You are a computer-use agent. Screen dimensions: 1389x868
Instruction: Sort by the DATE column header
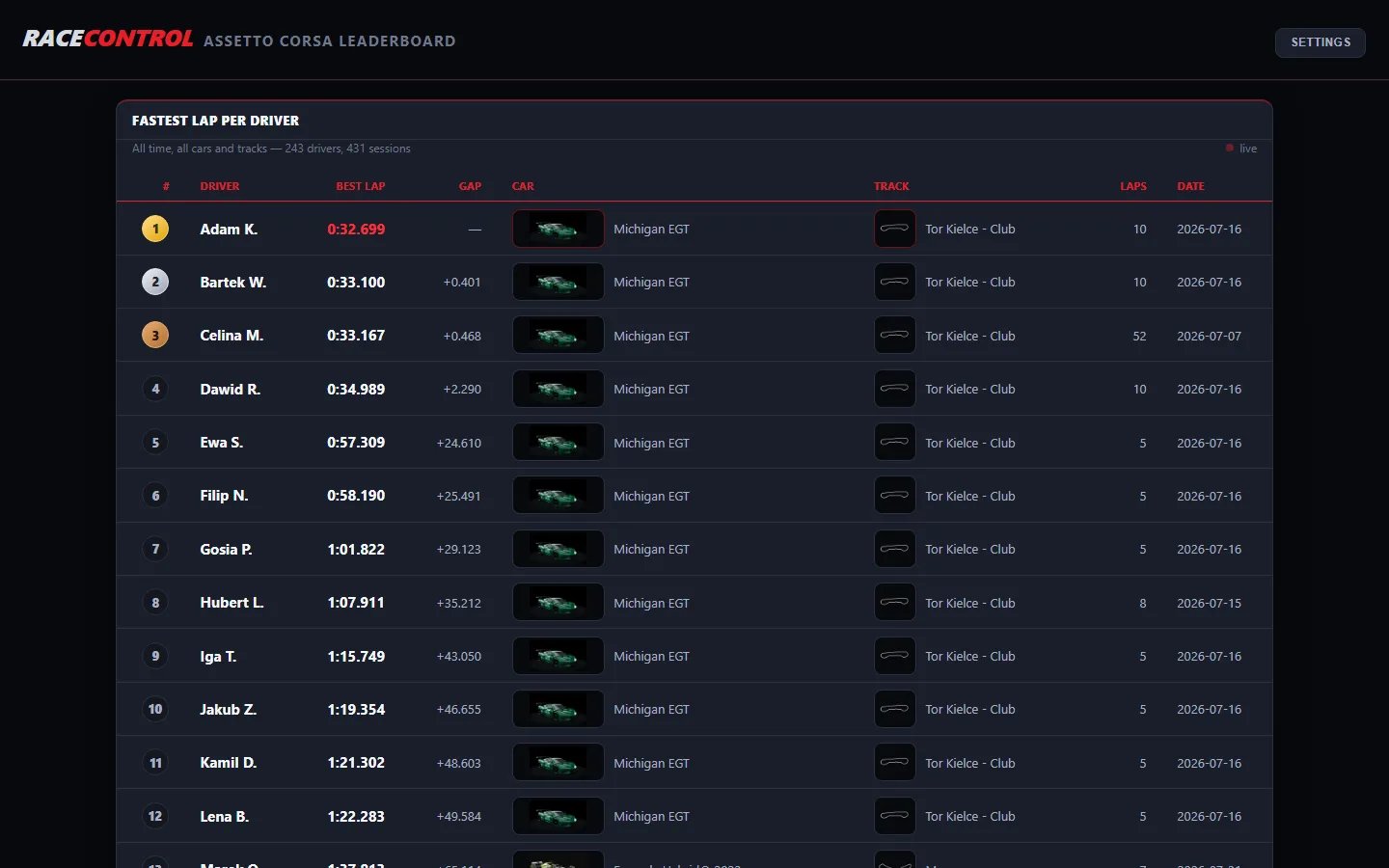click(x=1190, y=186)
